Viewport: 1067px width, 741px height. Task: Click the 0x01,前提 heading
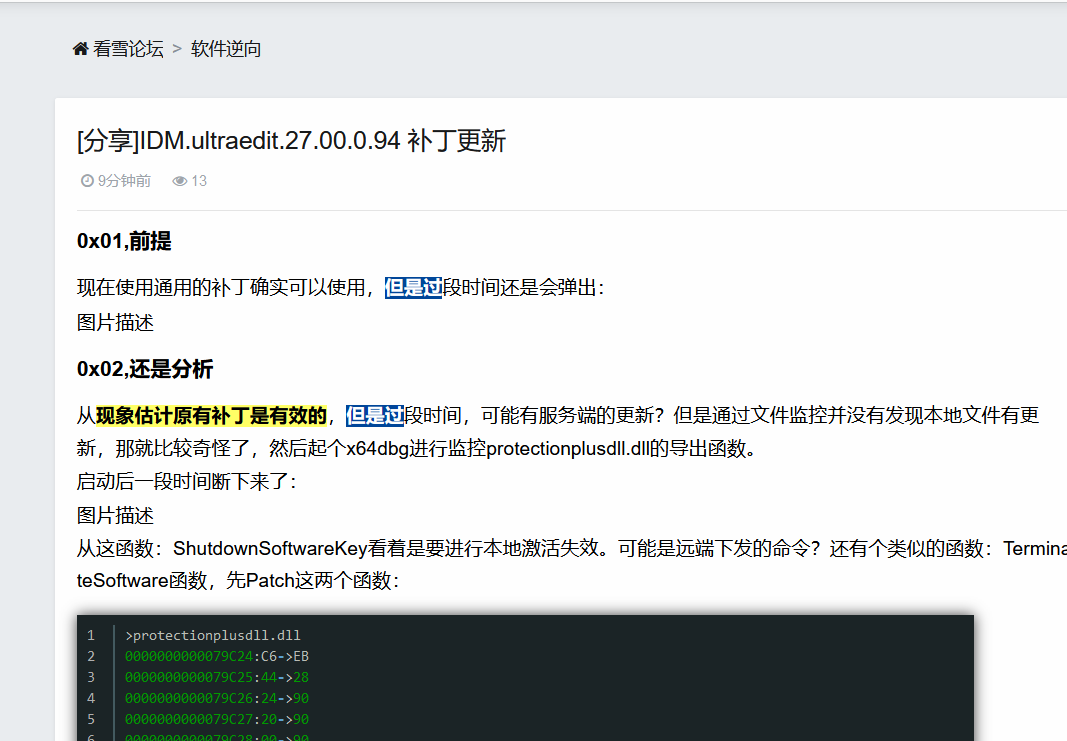124,241
